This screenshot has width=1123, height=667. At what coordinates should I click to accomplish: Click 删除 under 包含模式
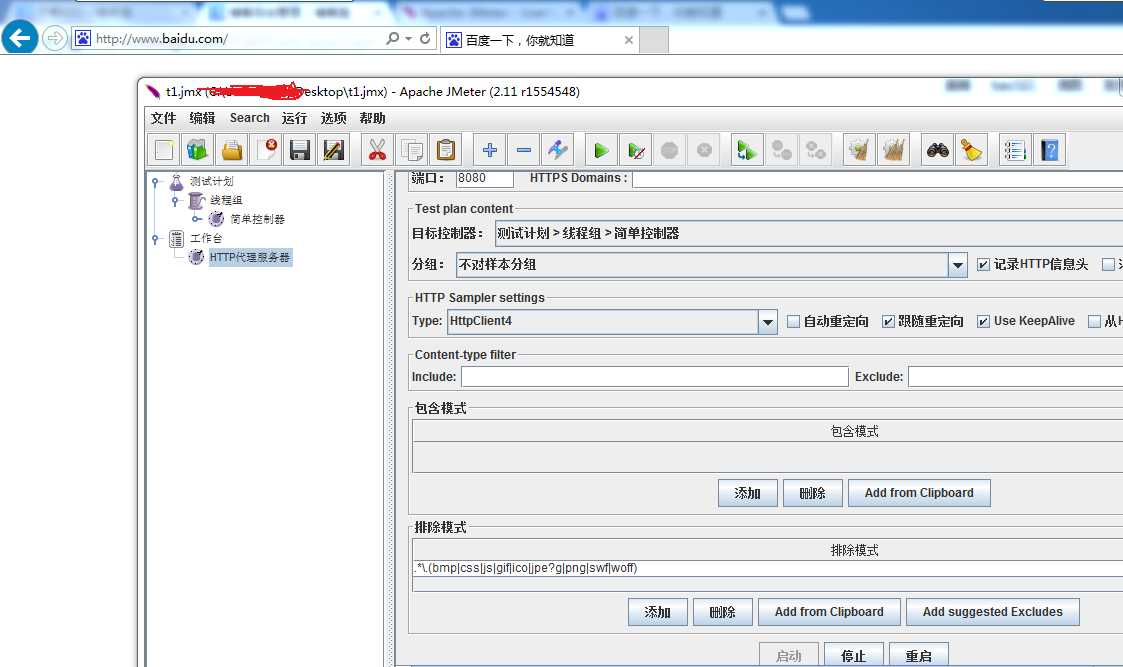point(813,493)
